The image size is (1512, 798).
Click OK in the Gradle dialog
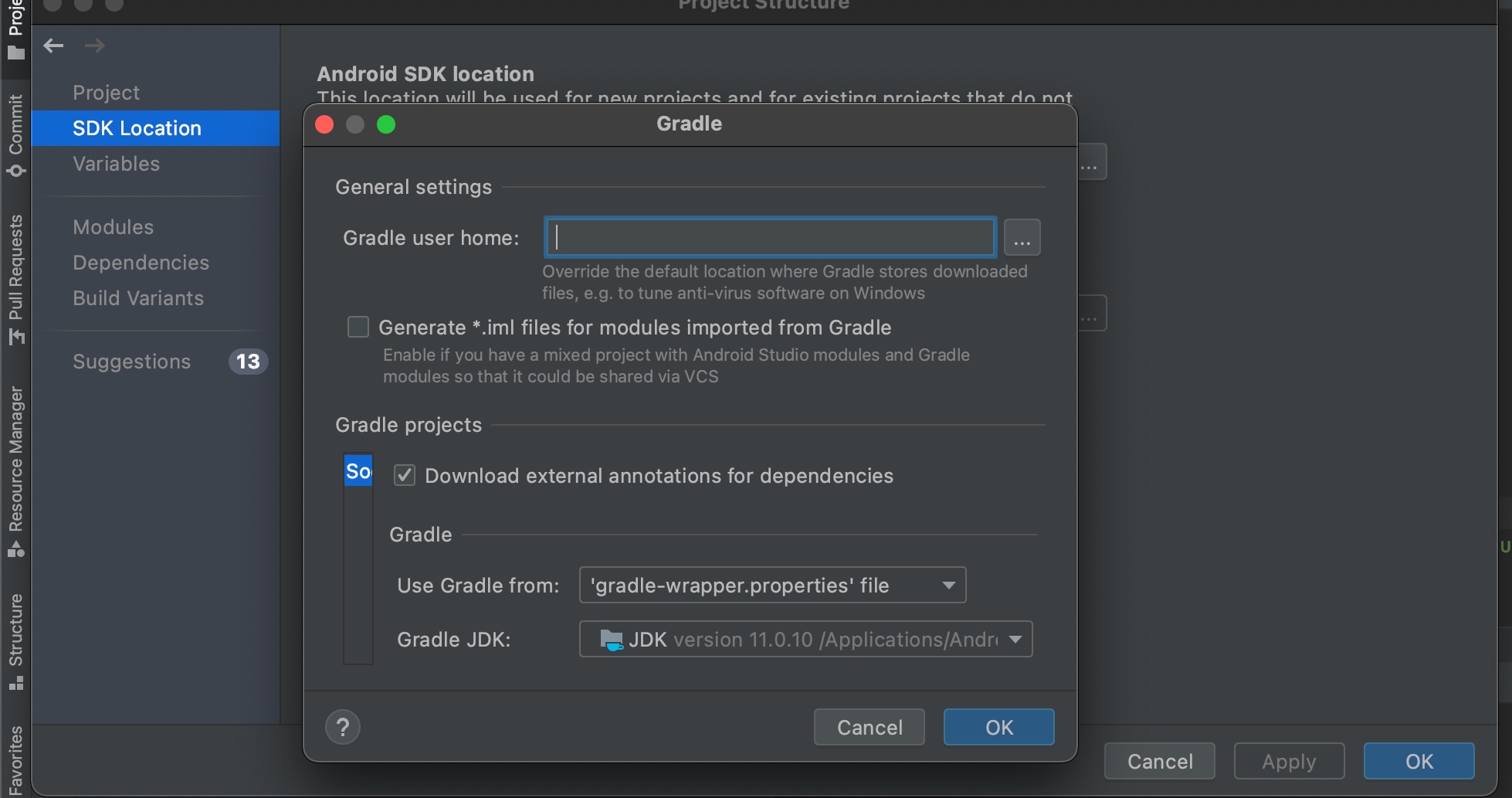point(998,727)
